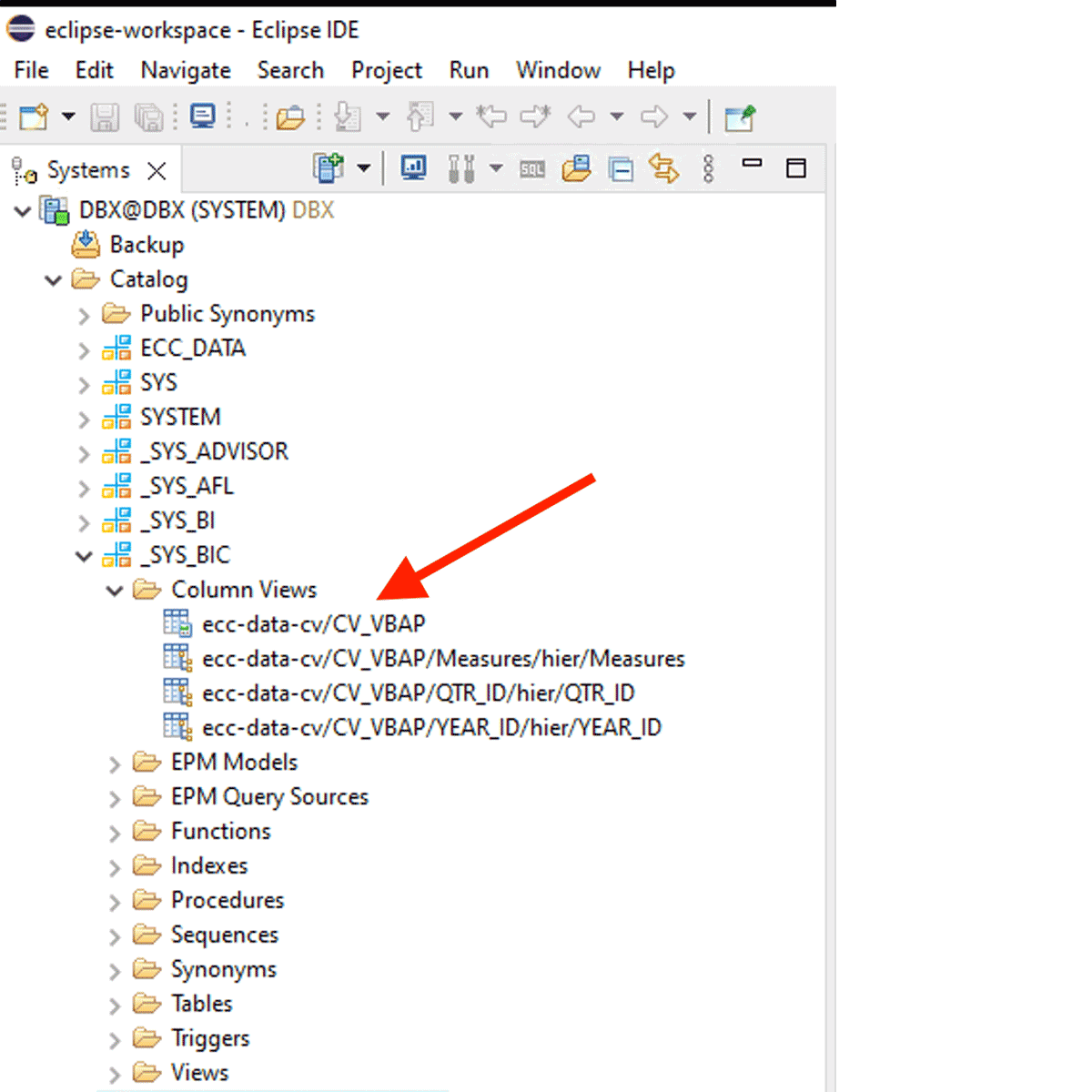1092x1092 pixels.
Task: Click the Link with Editor arrows icon
Action: point(664,168)
